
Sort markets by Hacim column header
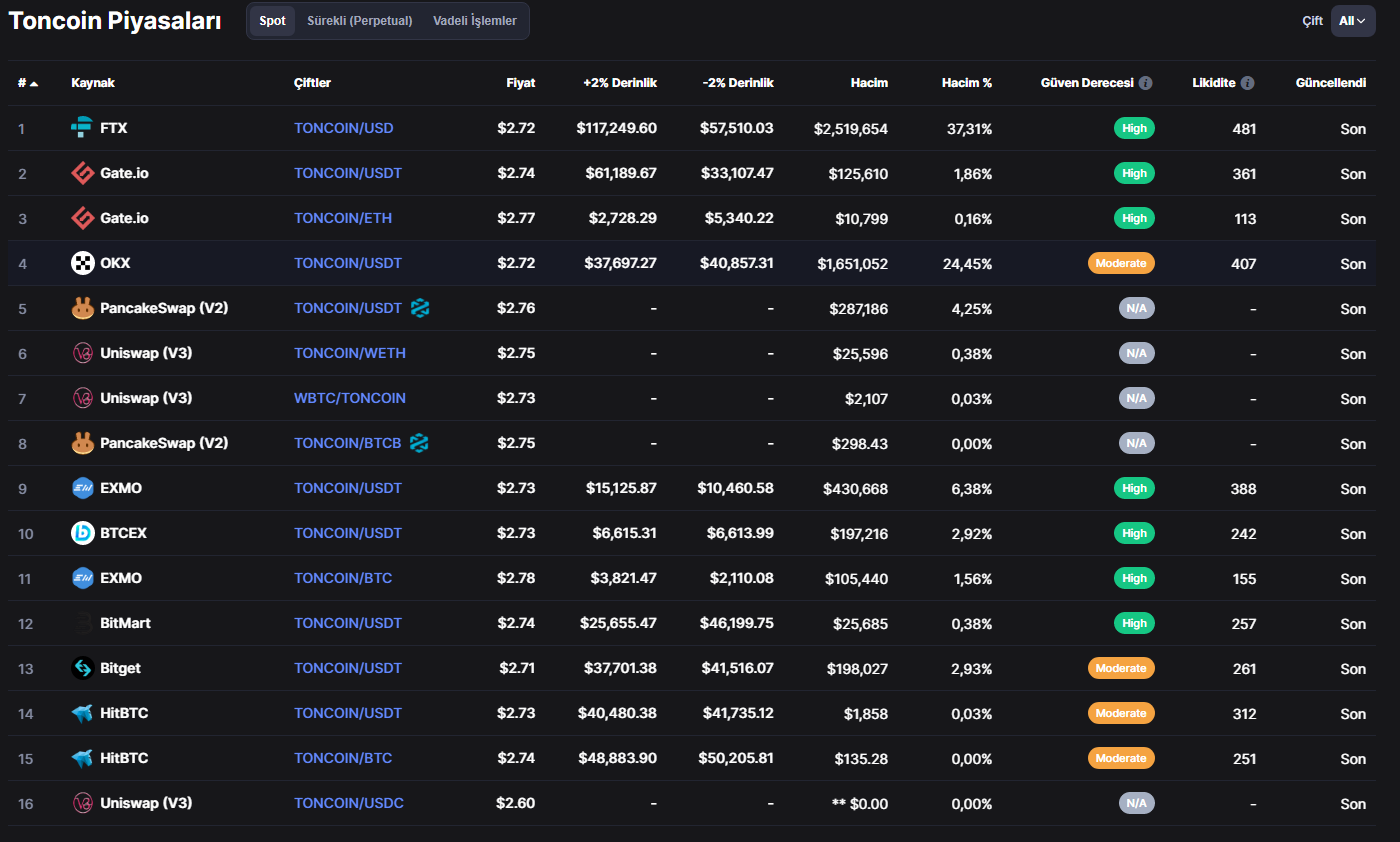868,83
